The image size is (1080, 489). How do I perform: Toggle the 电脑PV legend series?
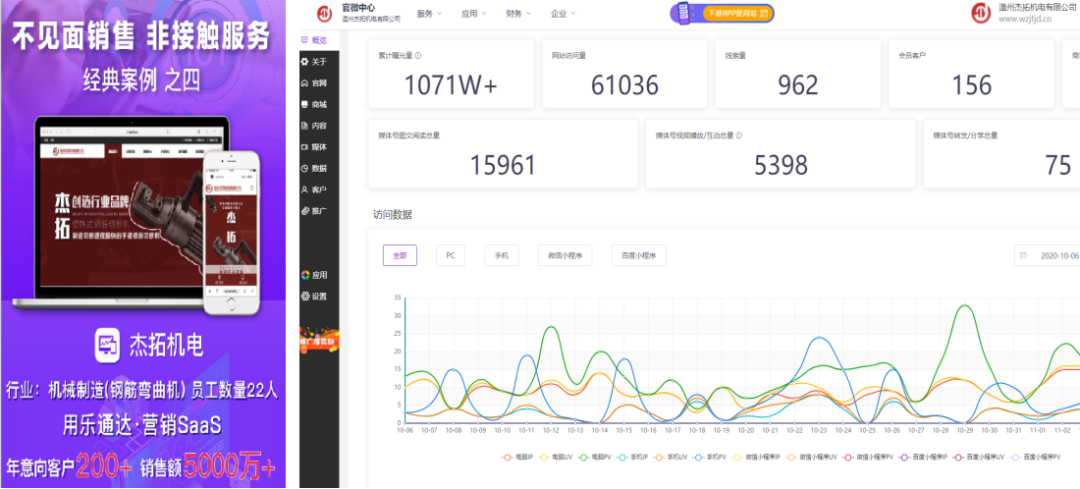point(594,457)
